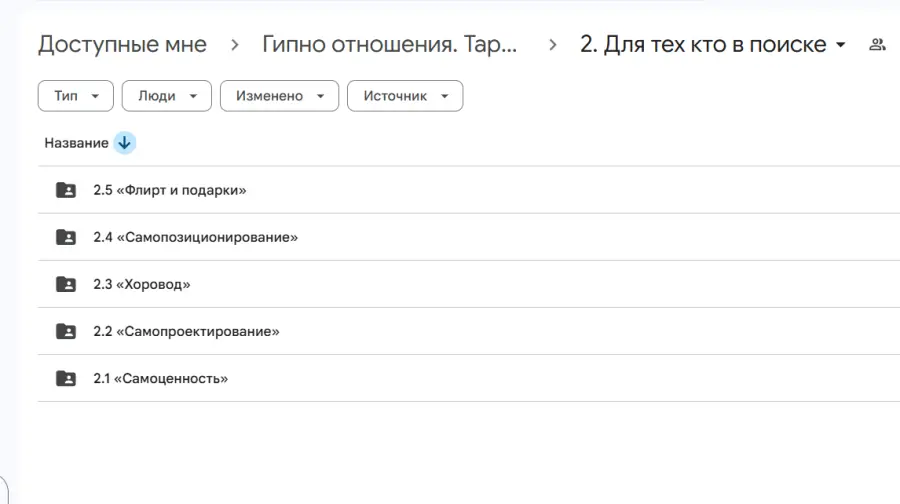
Task: Open the Люди filter dropdown
Action: [166, 96]
